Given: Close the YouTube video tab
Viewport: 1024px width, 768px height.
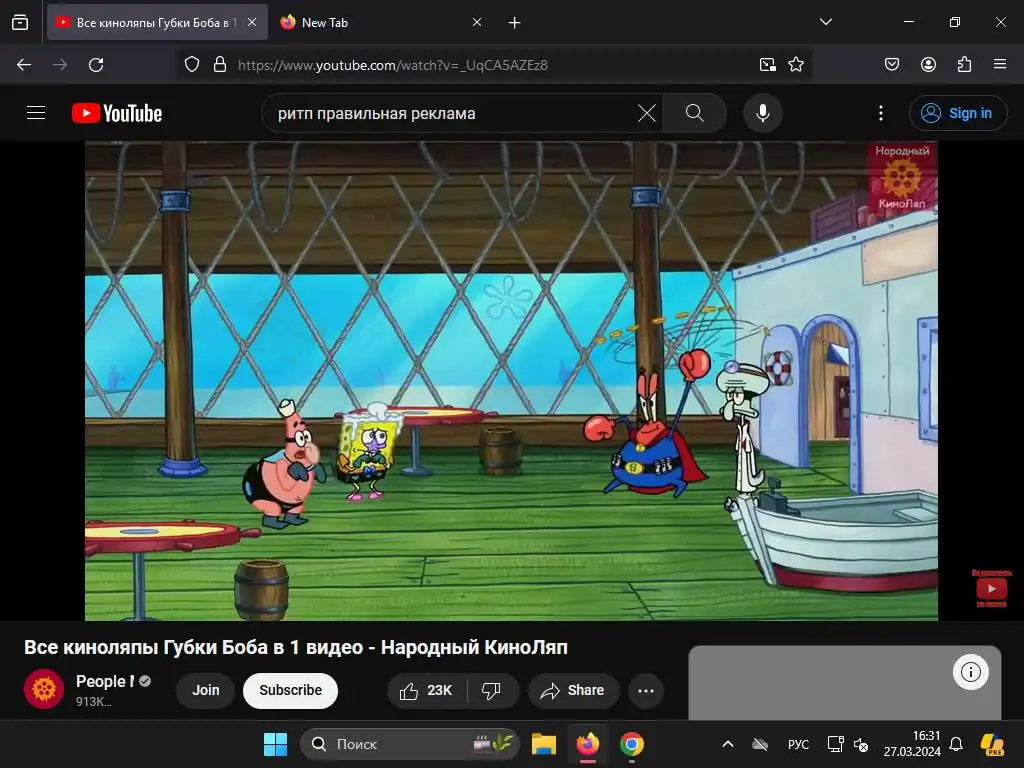Looking at the screenshot, I should [252, 22].
